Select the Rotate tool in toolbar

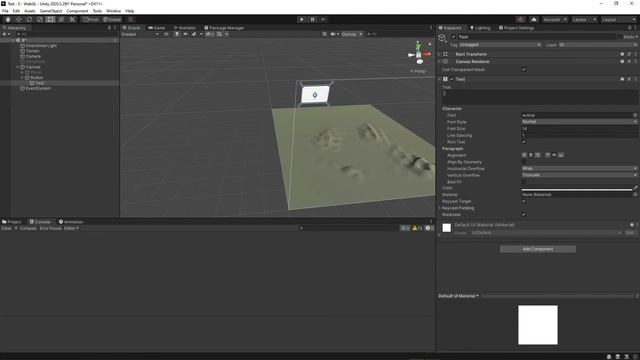[29, 19]
